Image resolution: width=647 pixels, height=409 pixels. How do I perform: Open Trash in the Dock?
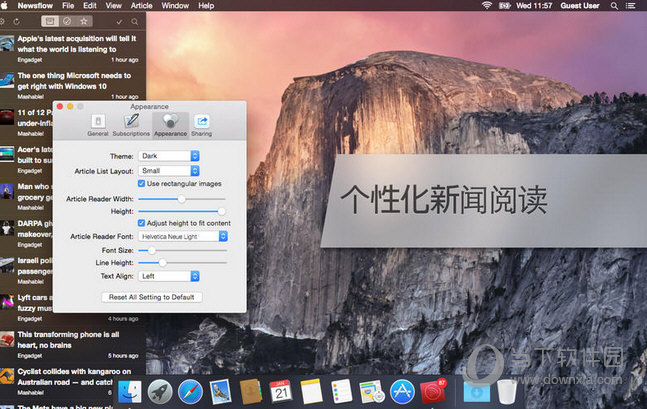507,392
